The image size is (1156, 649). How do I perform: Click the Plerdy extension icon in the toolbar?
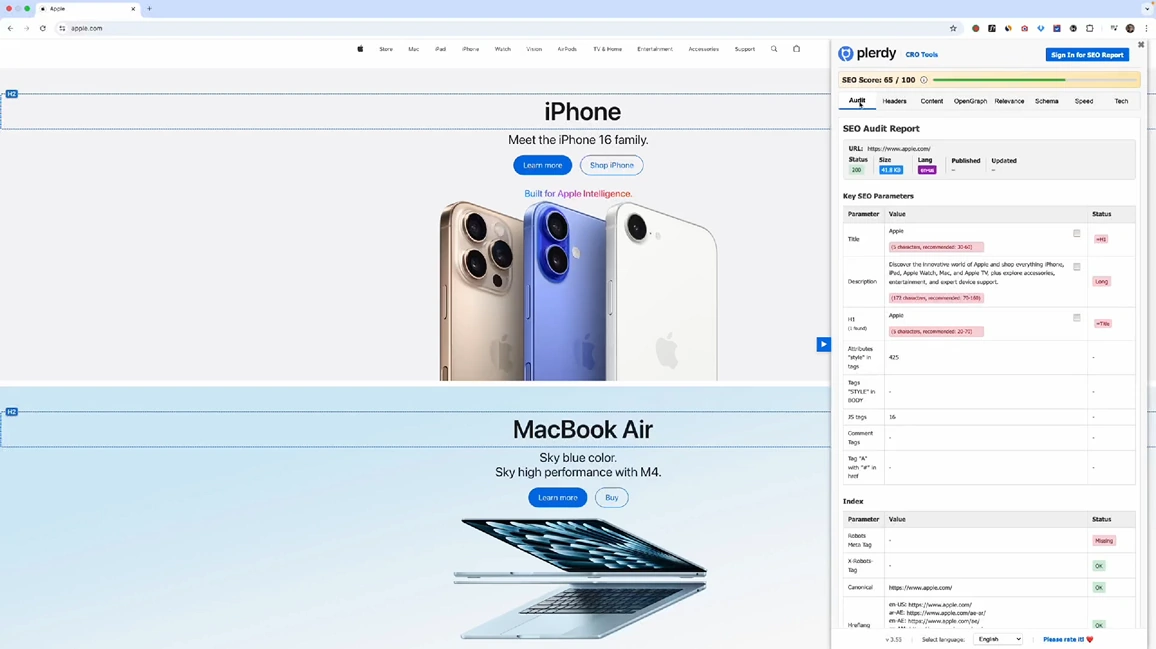tap(1040, 28)
